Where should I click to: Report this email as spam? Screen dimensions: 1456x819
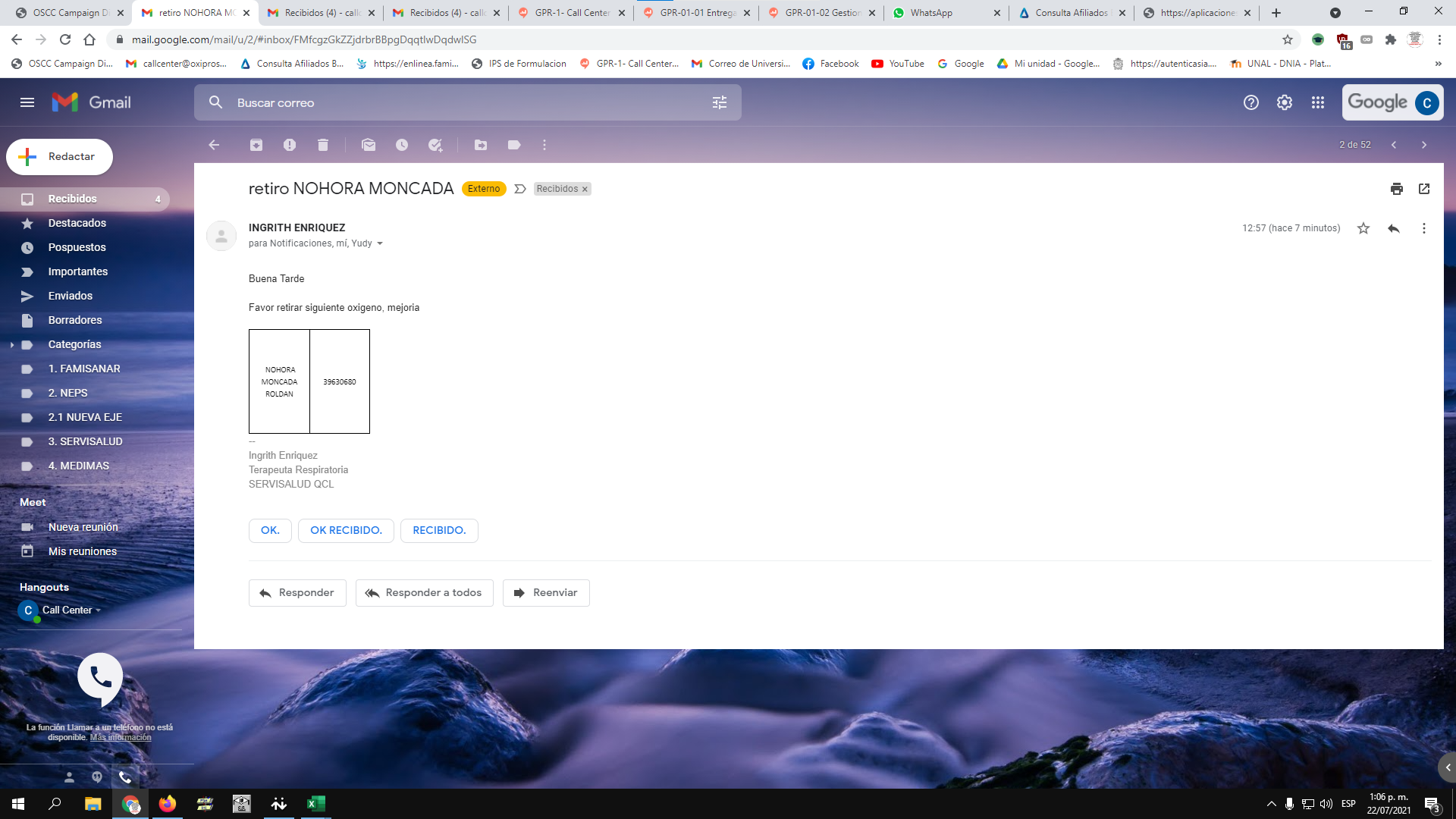pos(290,145)
